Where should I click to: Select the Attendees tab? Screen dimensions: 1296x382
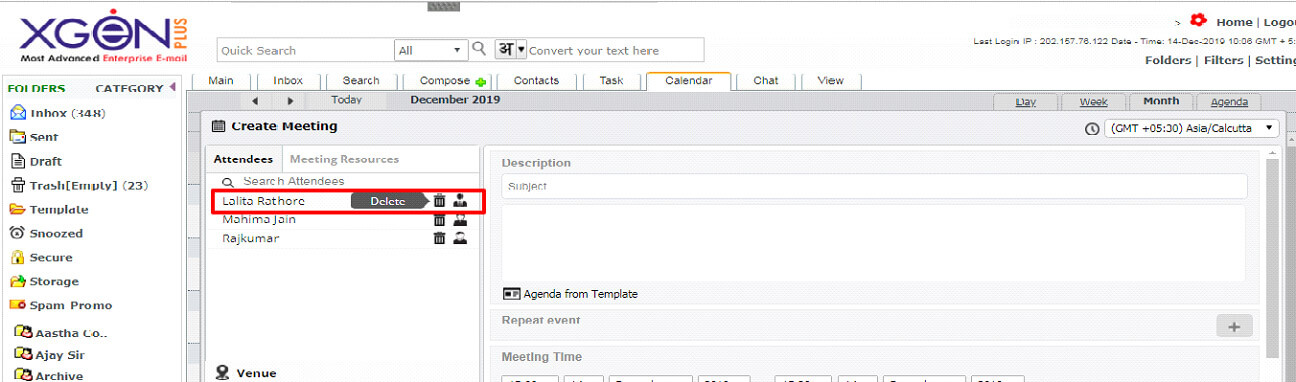click(243, 159)
